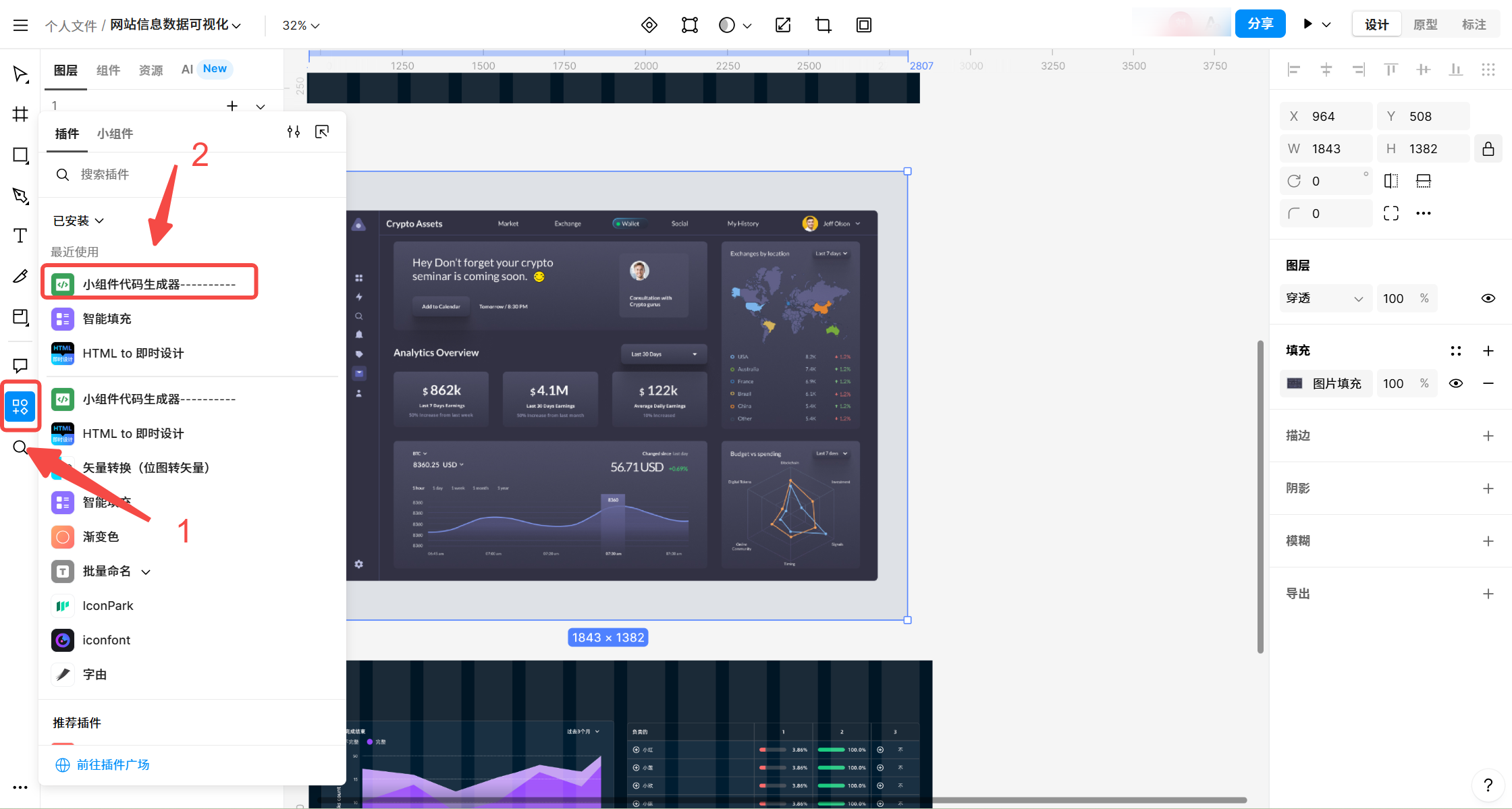The image size is (1512, 809).
Task: Switch to the 原型 tab
Action: [1425, 25]
